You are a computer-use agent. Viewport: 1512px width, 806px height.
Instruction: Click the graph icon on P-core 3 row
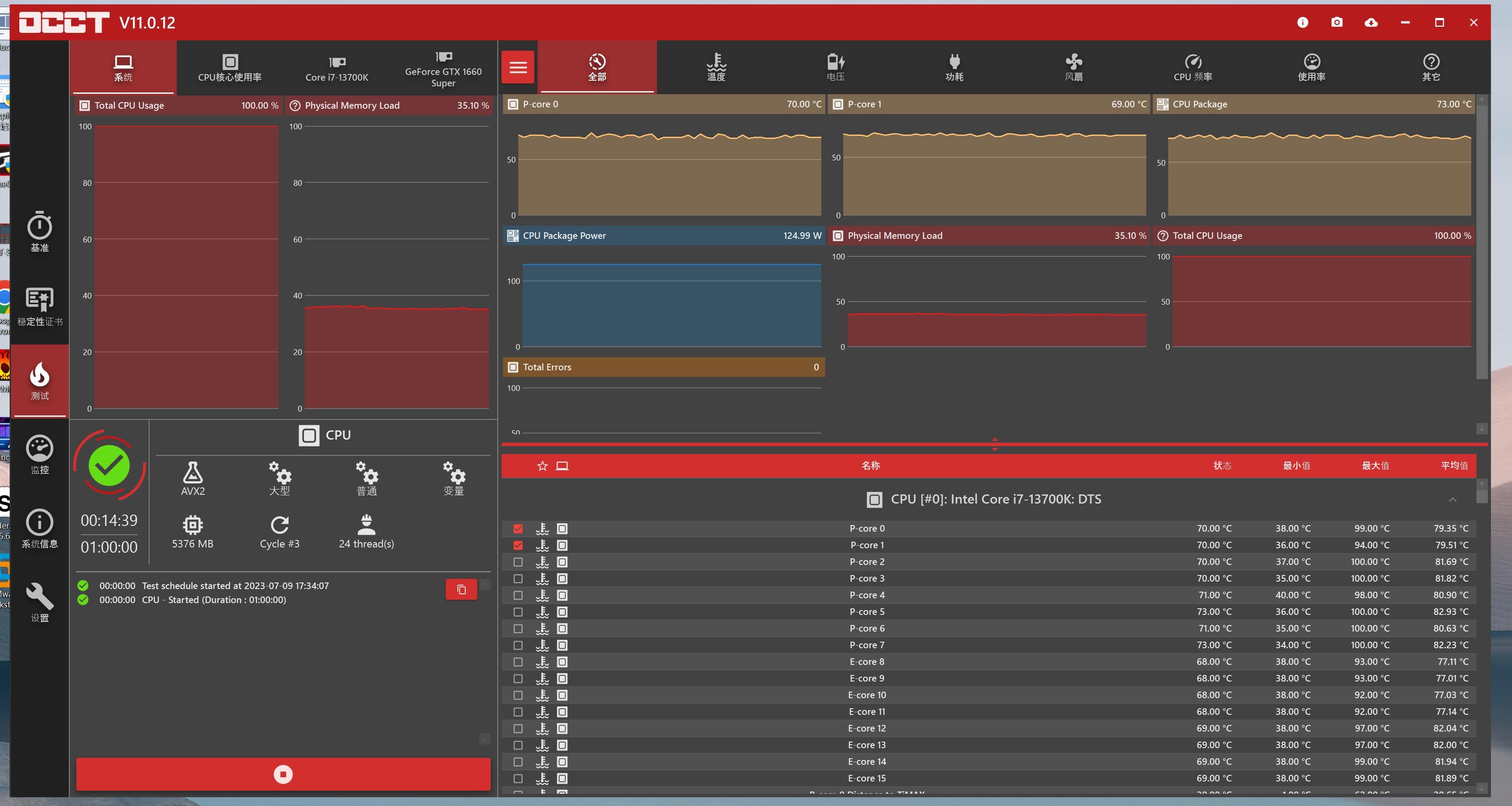562,579
